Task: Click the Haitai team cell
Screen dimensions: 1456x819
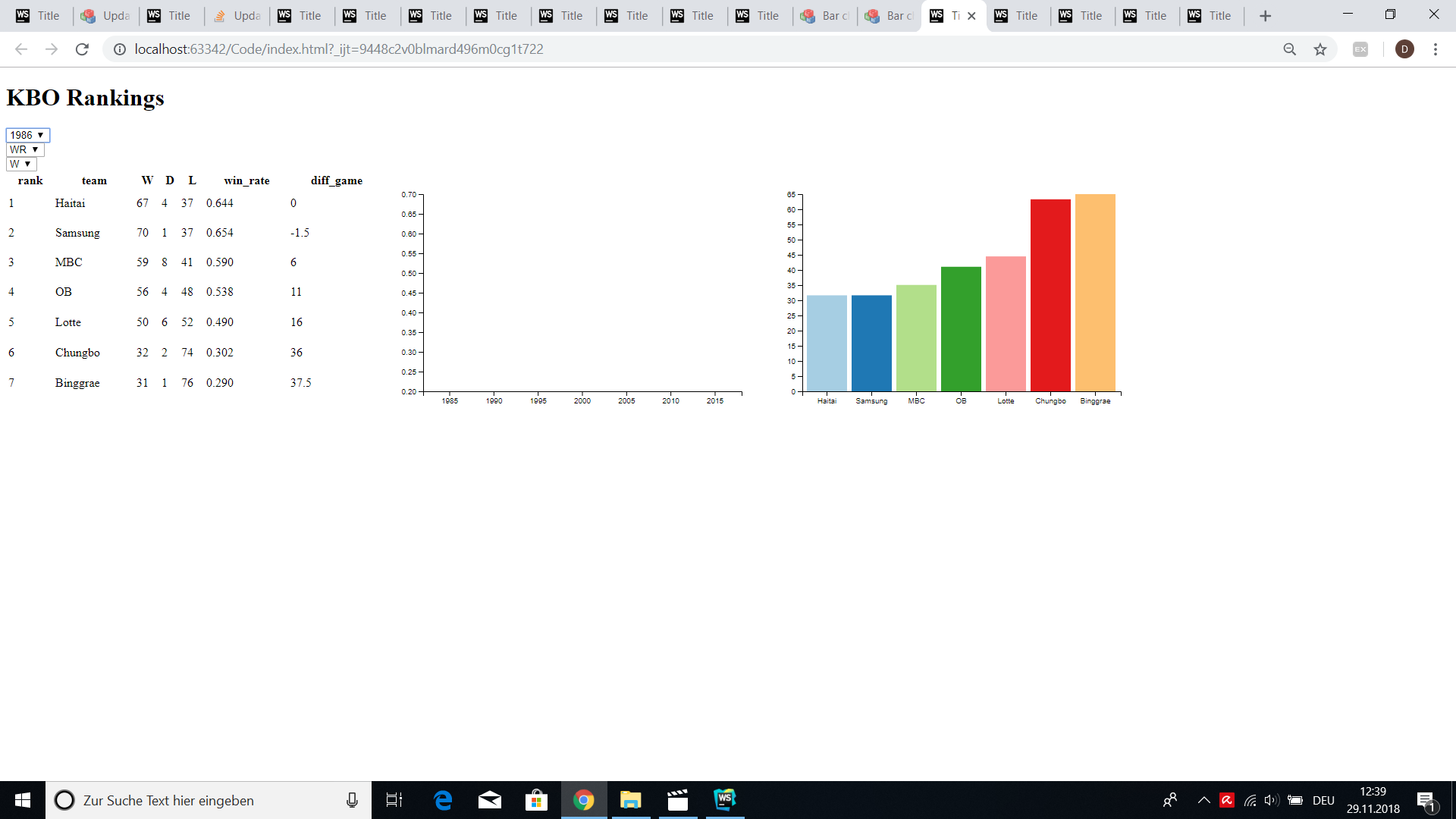Action: [x=70, y=203]
